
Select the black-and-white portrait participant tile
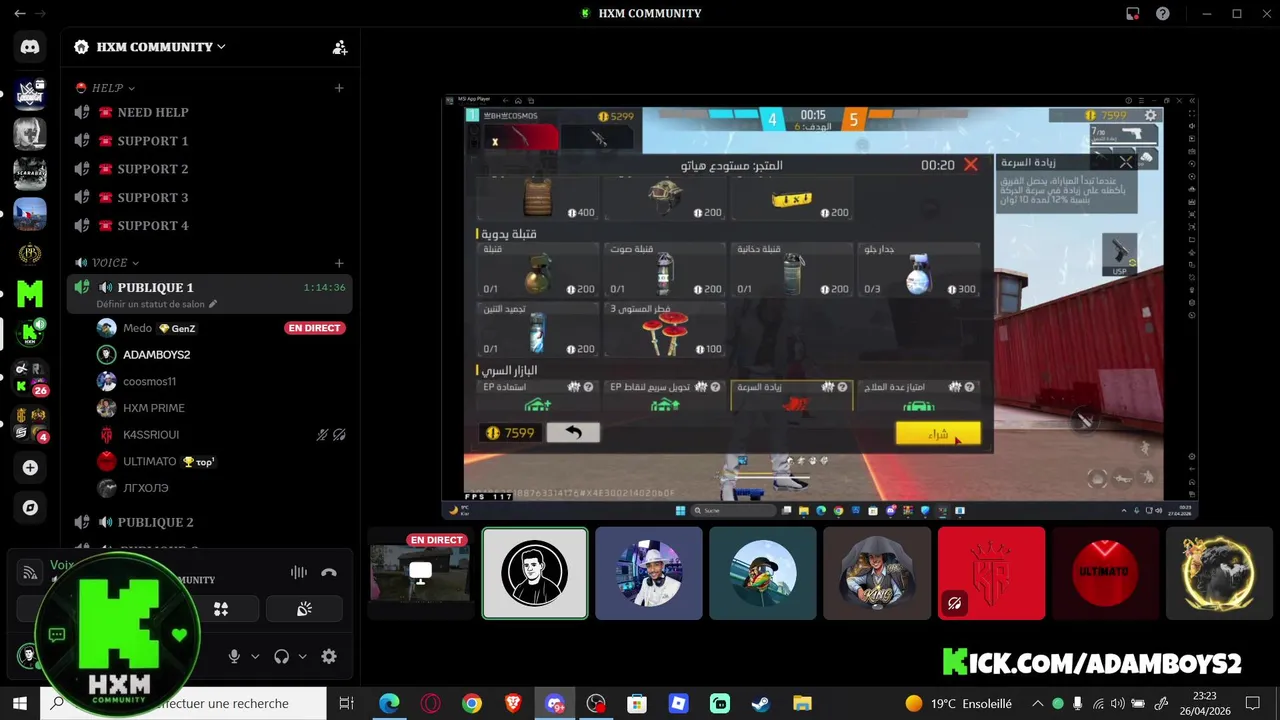pyautogui.click(x=535, y=573)
